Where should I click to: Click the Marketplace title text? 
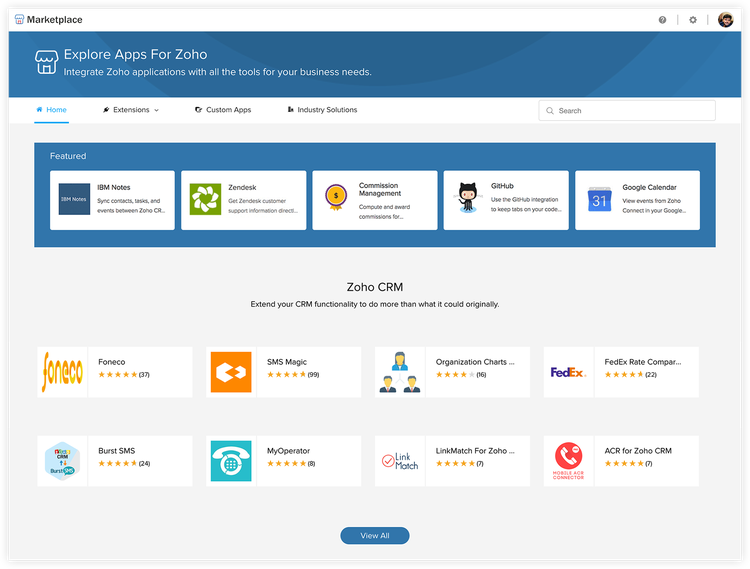55,20
